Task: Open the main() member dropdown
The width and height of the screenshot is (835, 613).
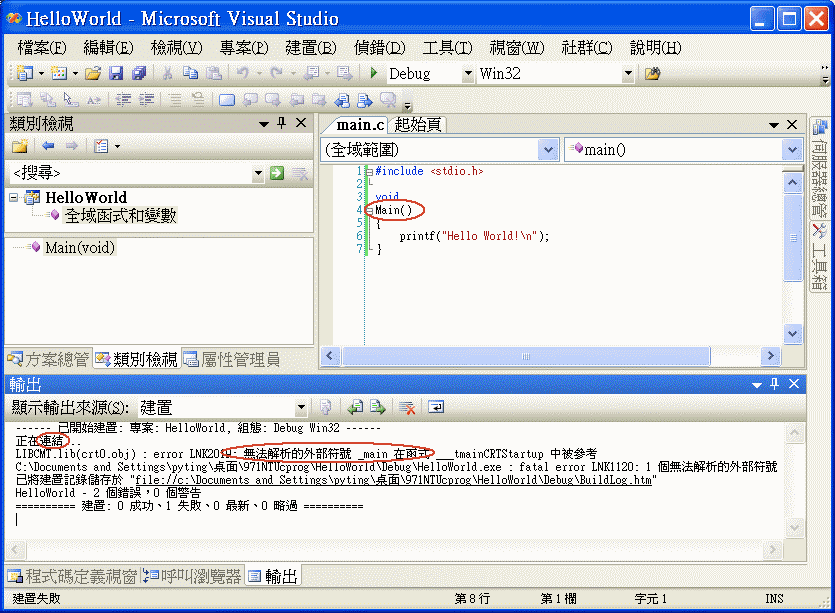Action: pyautogui.click(x=792, y=150)
